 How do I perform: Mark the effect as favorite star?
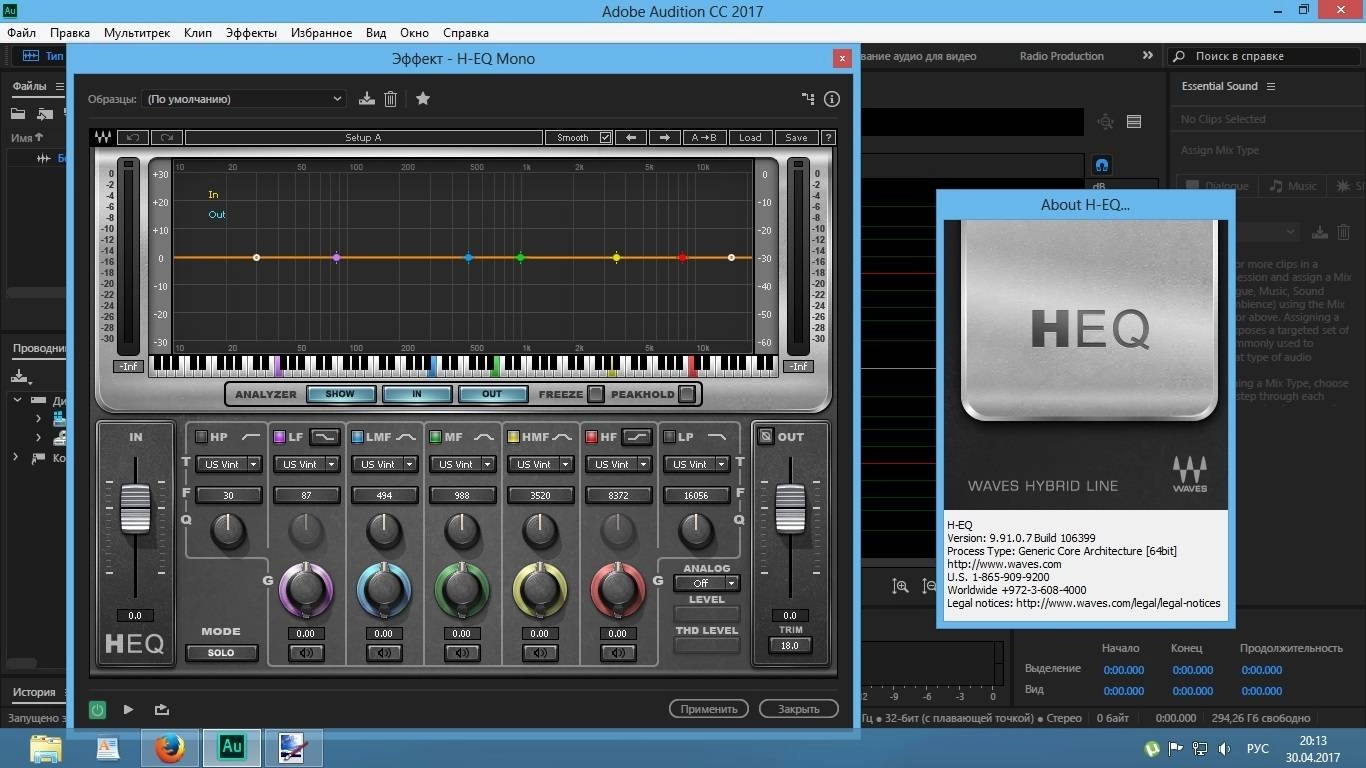tap(423, 98)
